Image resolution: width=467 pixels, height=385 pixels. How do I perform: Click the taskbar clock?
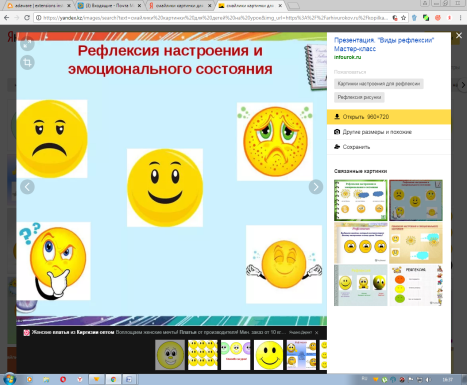click(x=448, y=379)
